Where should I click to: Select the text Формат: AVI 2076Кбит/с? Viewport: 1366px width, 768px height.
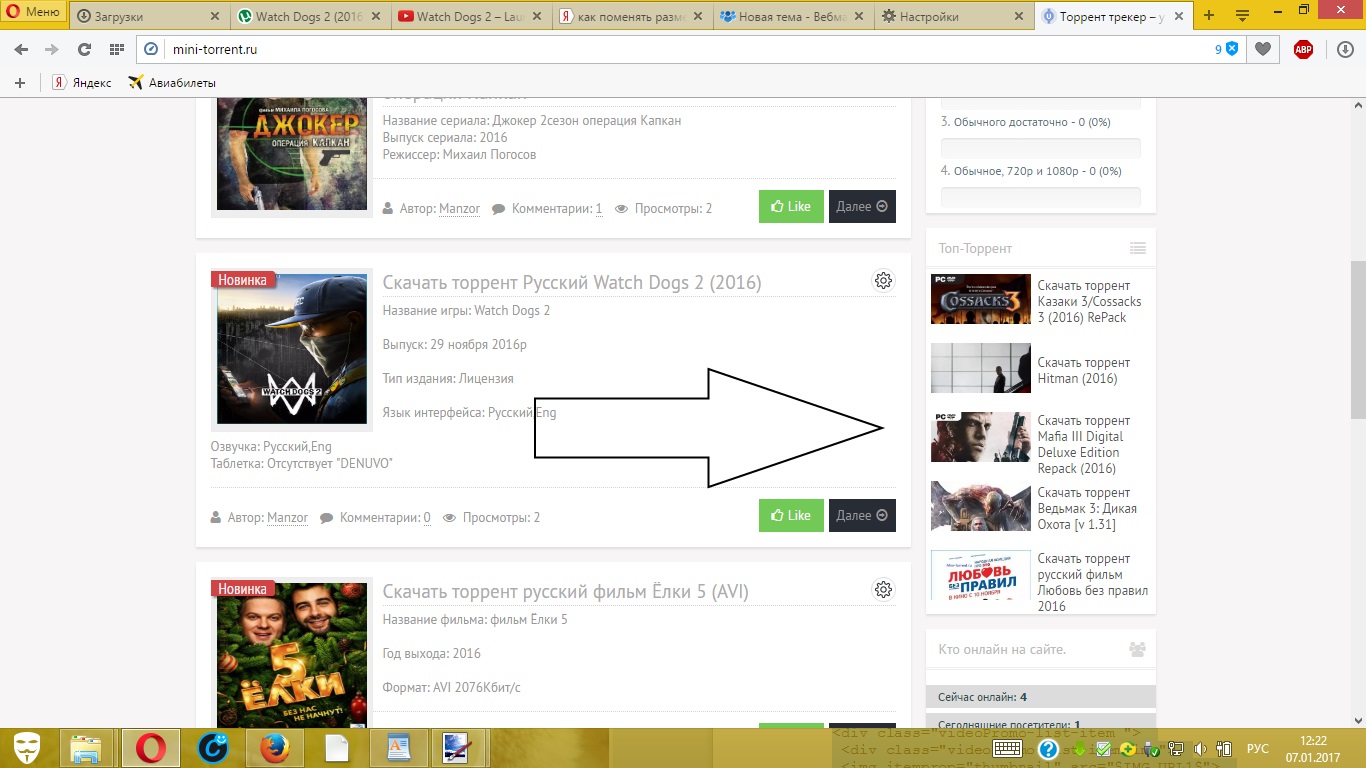click(452, 687)
